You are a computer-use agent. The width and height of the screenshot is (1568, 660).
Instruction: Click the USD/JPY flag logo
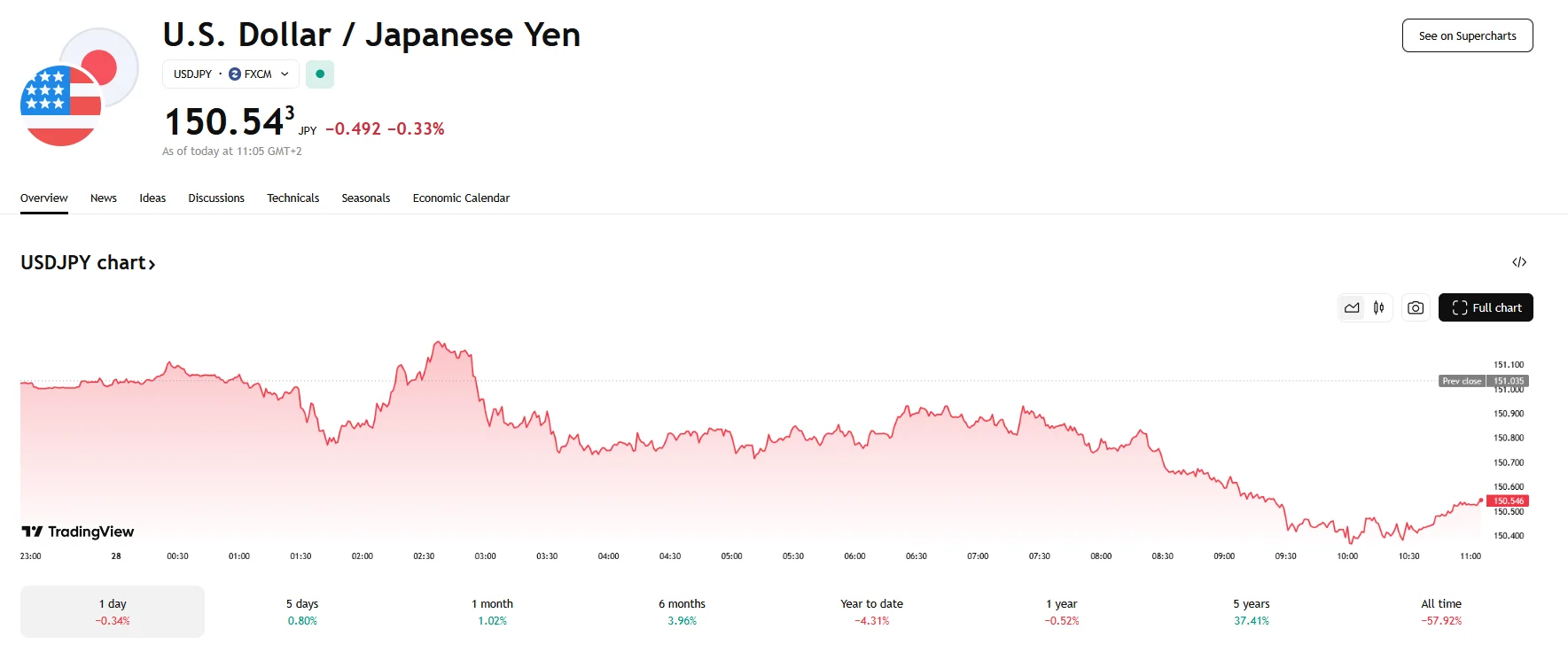(78, 89)
